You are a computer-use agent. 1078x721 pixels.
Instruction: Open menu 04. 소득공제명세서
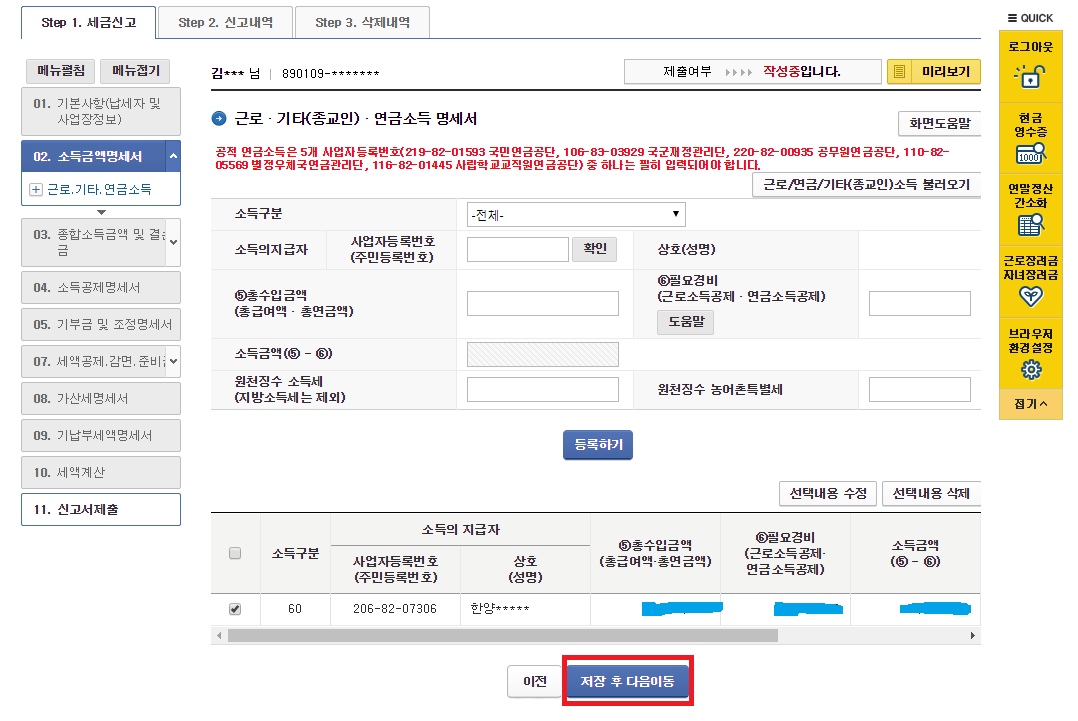coord(101,287)
